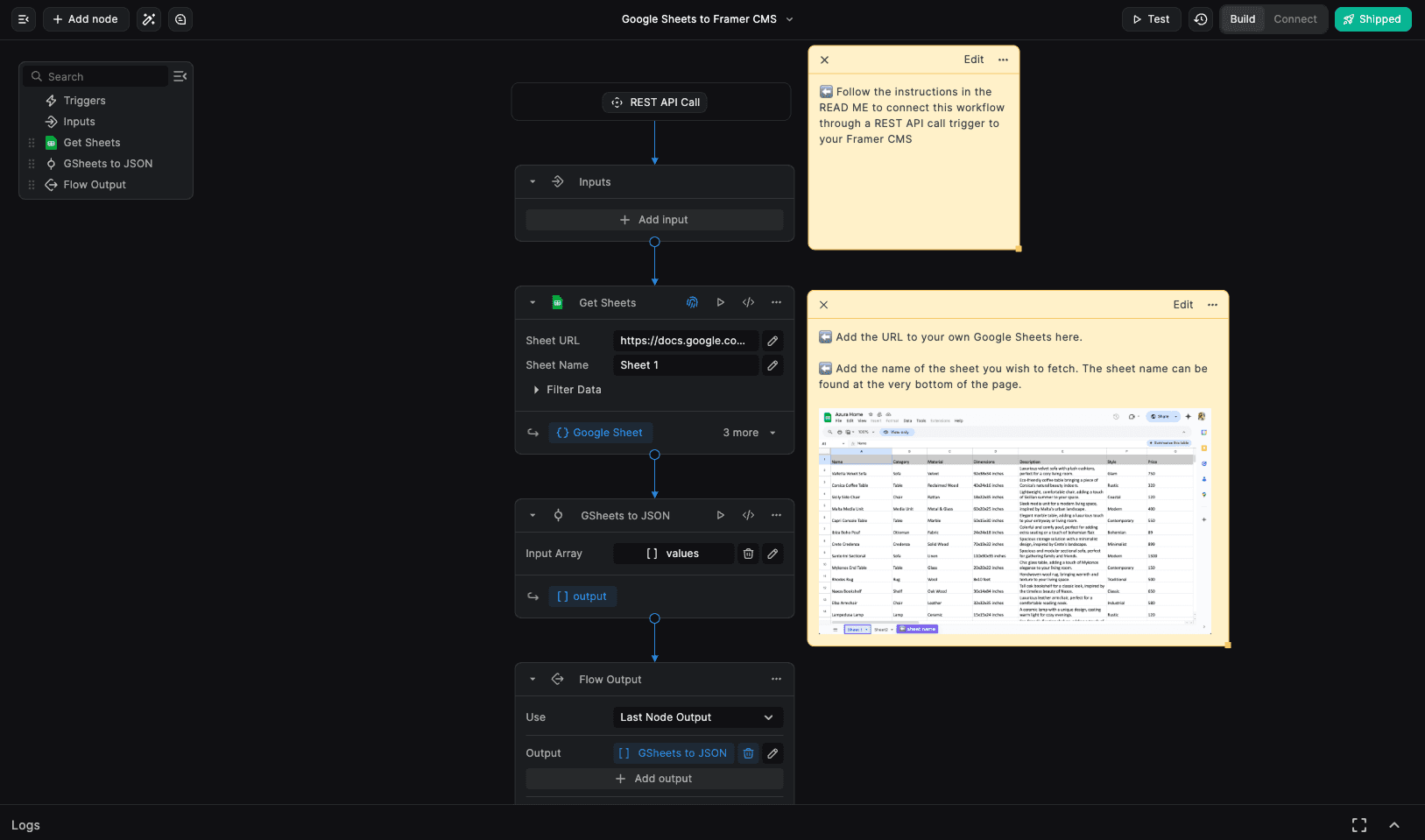Open GSheets to JSON options menu
This screenshot has height=840, width=1425.
coord(776,515)
